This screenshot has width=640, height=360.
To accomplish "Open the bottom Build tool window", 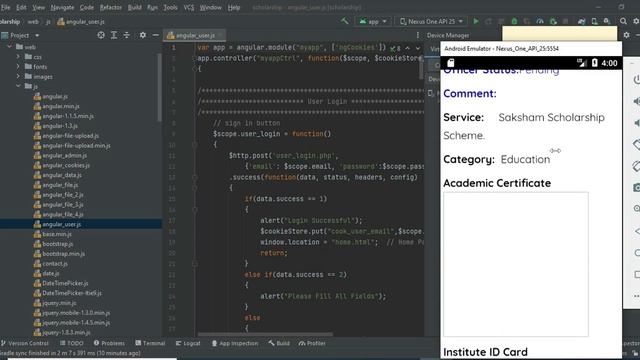I will click(279, 343).
